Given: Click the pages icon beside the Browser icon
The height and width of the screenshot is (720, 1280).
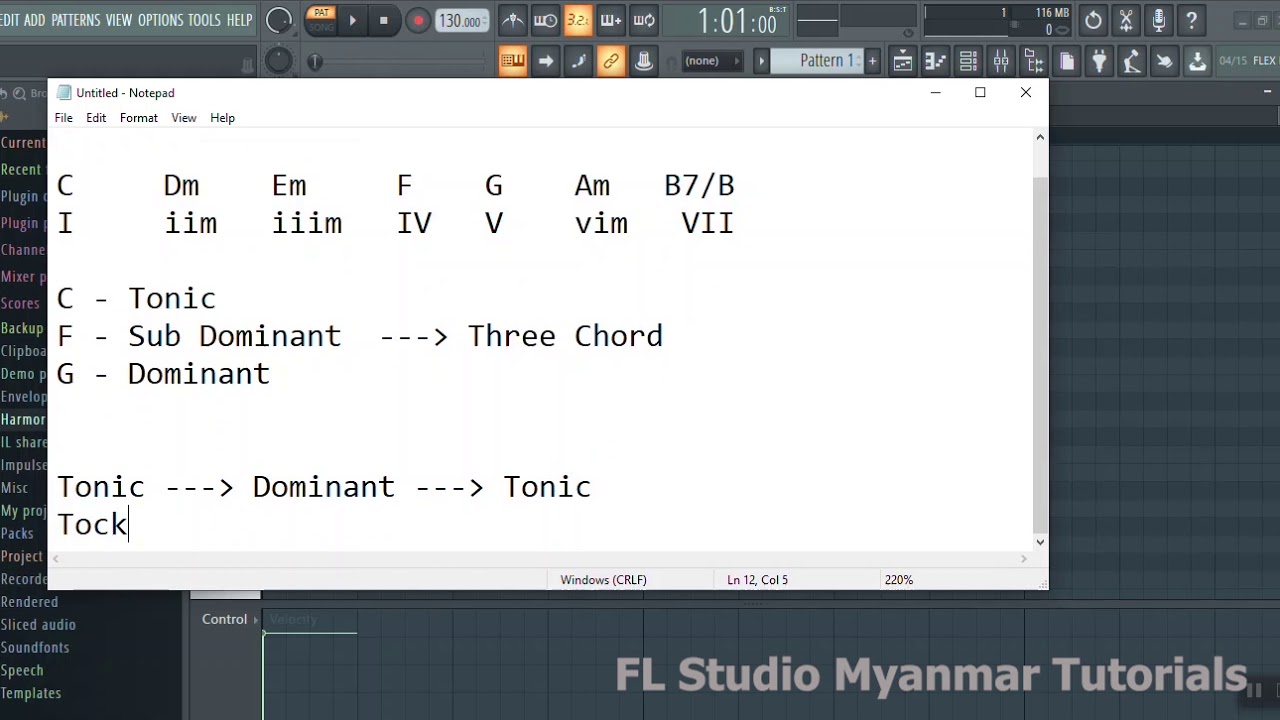Looking at the screenshot, I should tap(1067, 61).
